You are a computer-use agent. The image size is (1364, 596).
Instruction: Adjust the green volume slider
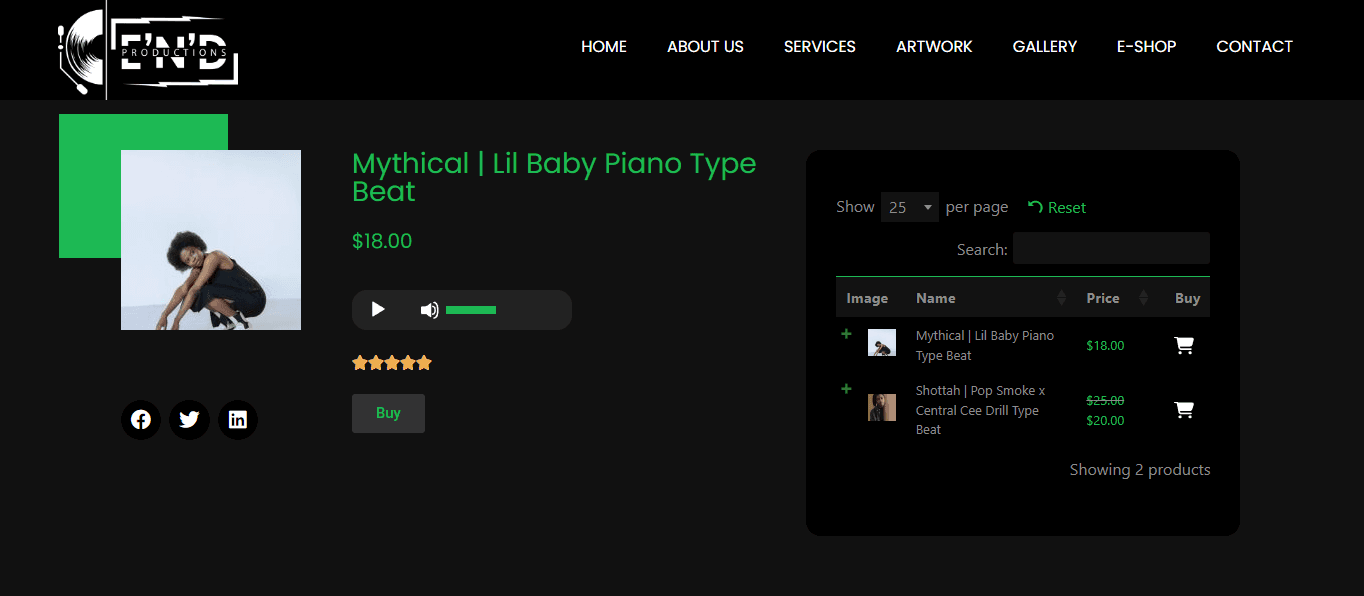point(471,310)
